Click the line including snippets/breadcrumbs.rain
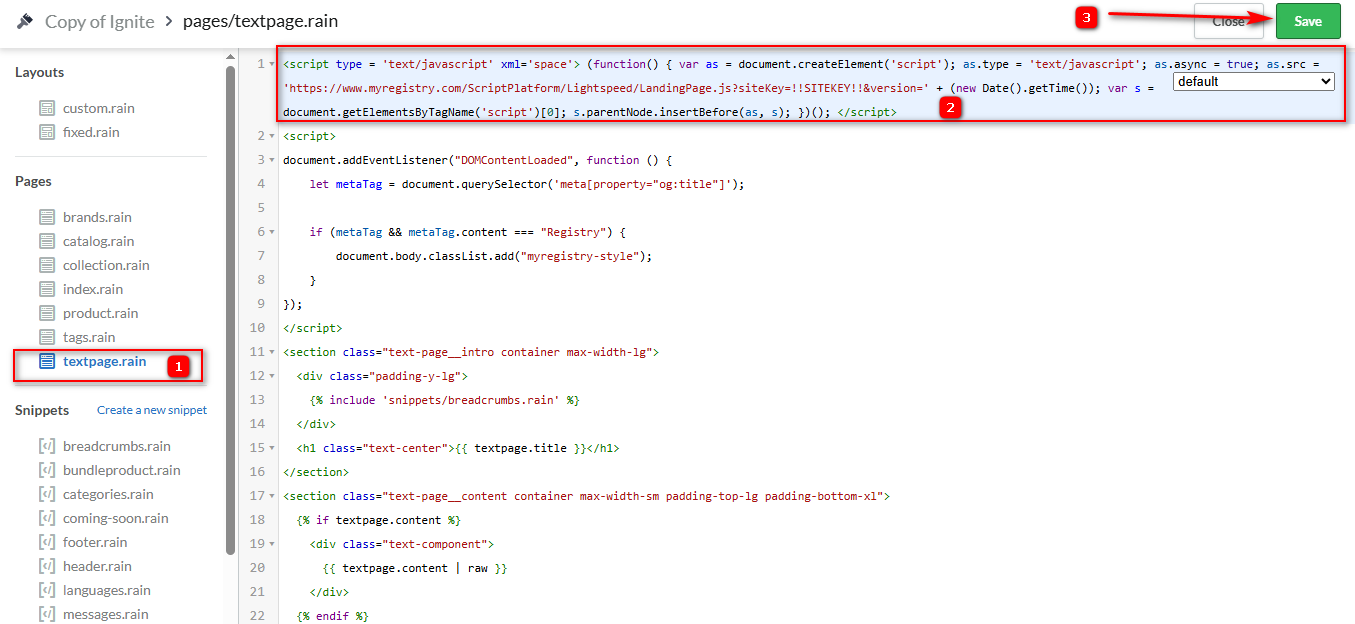The height and width of the screenshot is (624, 1355). (x=444, y=400)
